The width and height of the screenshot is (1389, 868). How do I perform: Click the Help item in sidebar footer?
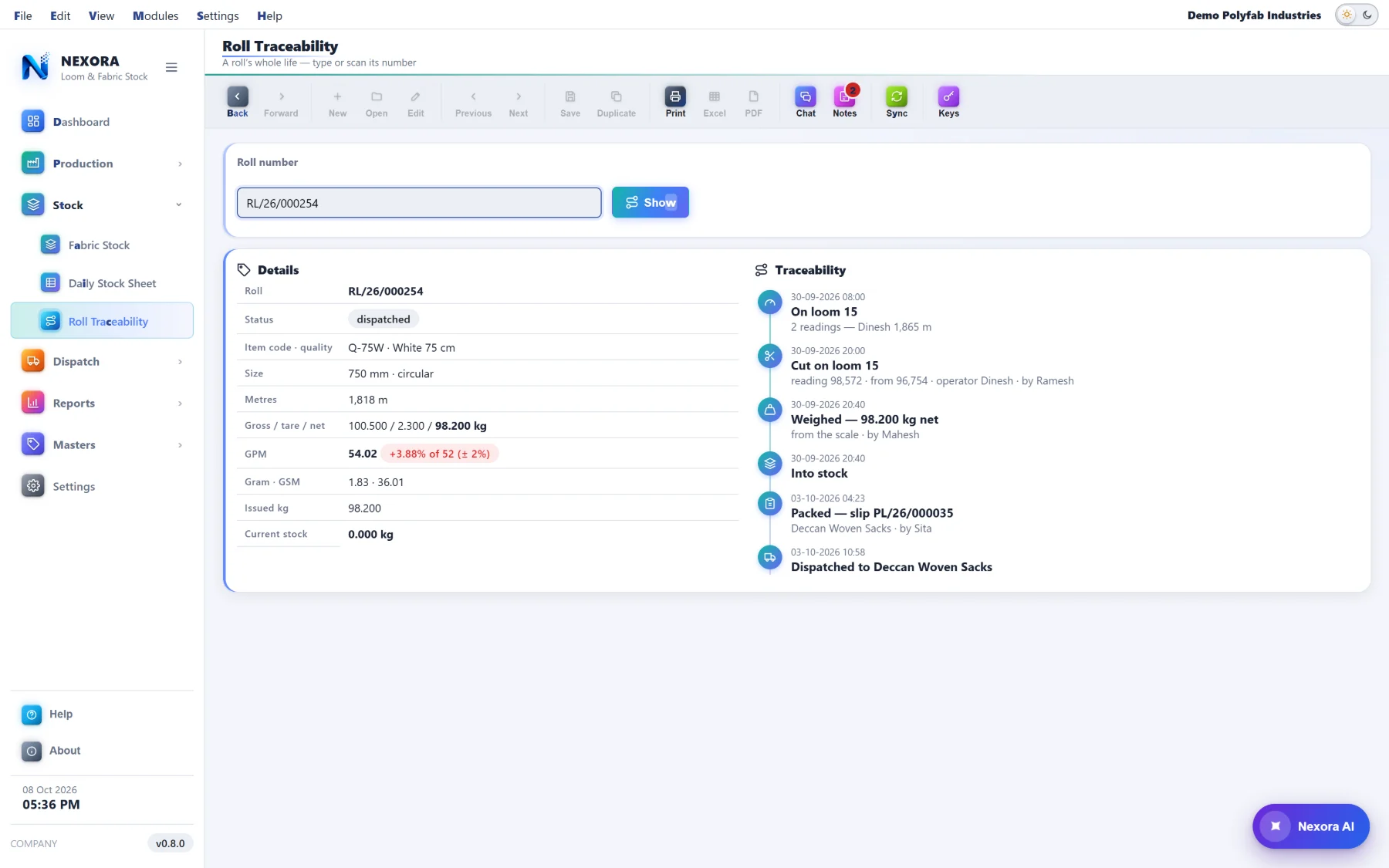click(102, 714)
